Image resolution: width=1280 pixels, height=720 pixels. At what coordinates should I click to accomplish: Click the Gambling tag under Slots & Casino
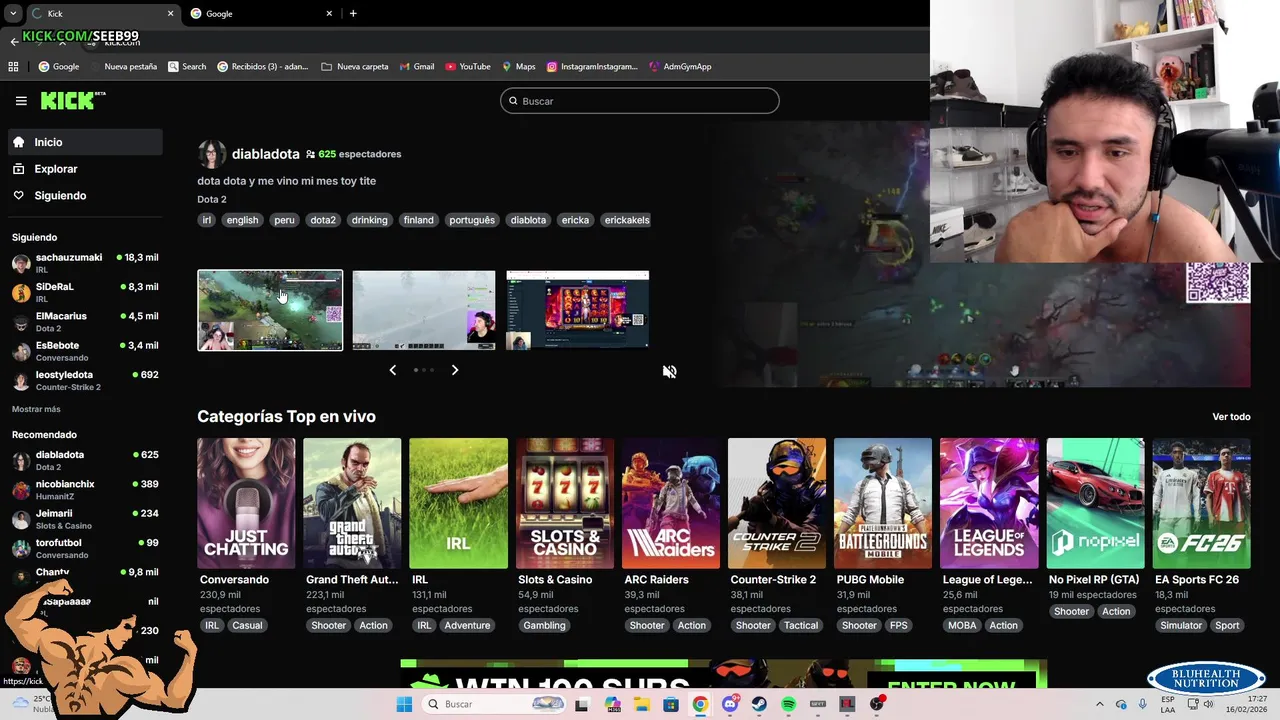[544, 626]
